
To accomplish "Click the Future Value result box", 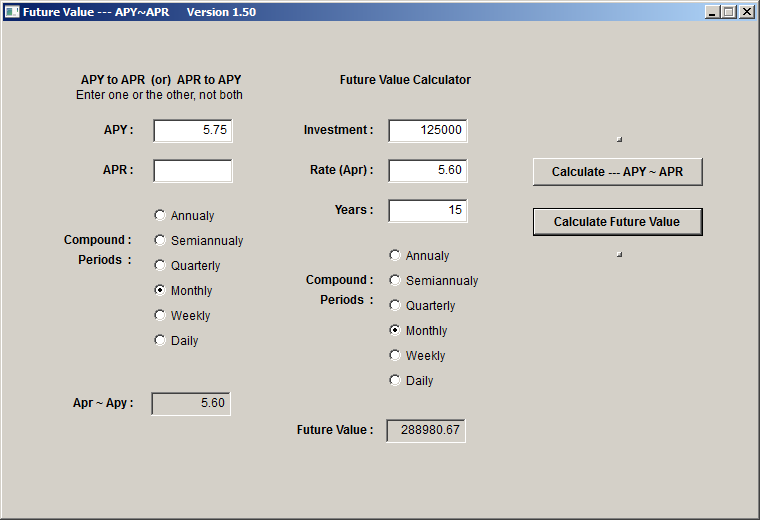I will (x=426, y=430).
